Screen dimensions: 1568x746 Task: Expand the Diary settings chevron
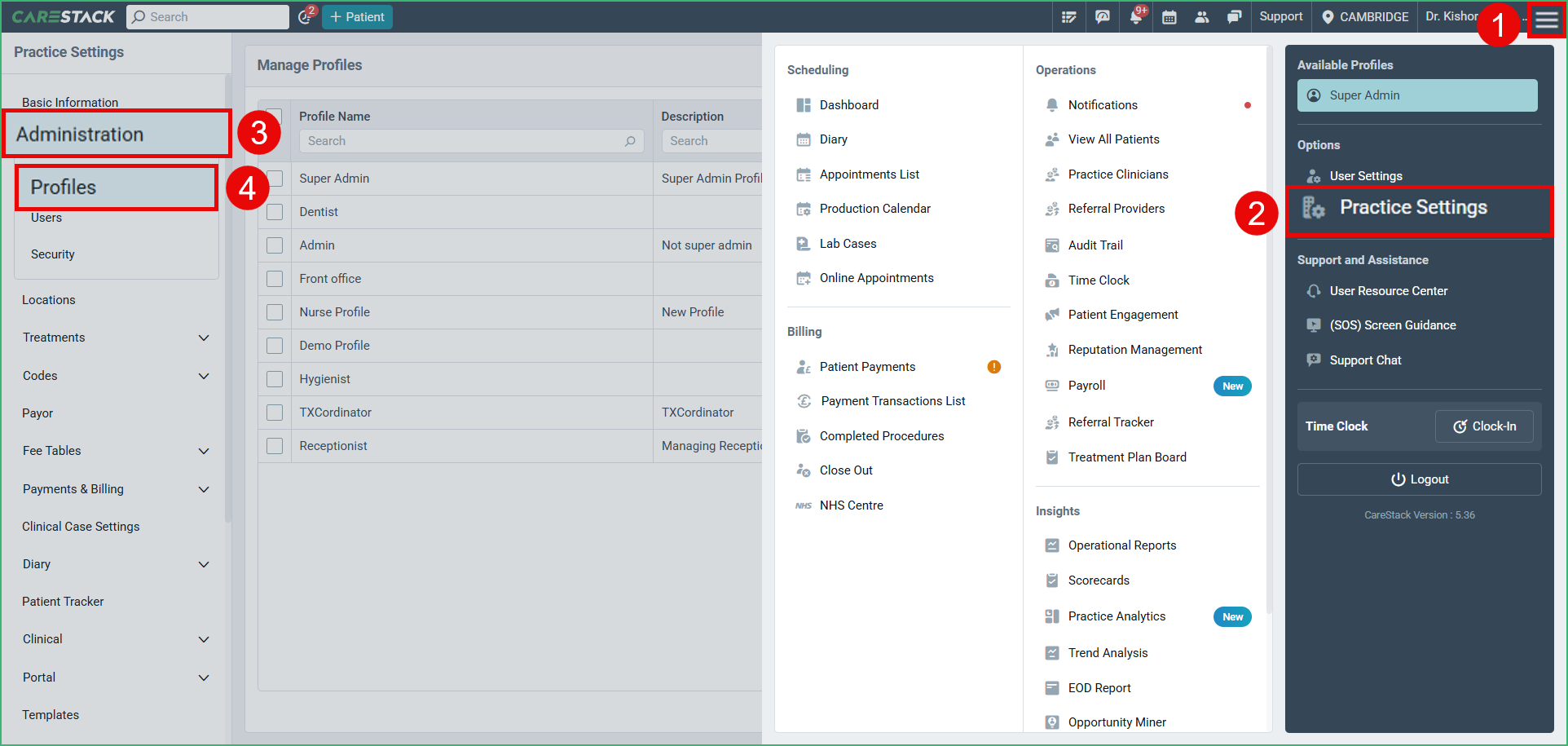pos(204,564)
